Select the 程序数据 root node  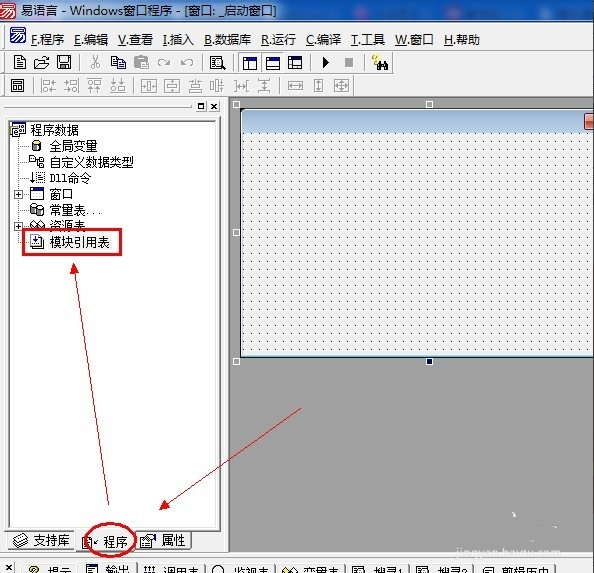(55, 130)
